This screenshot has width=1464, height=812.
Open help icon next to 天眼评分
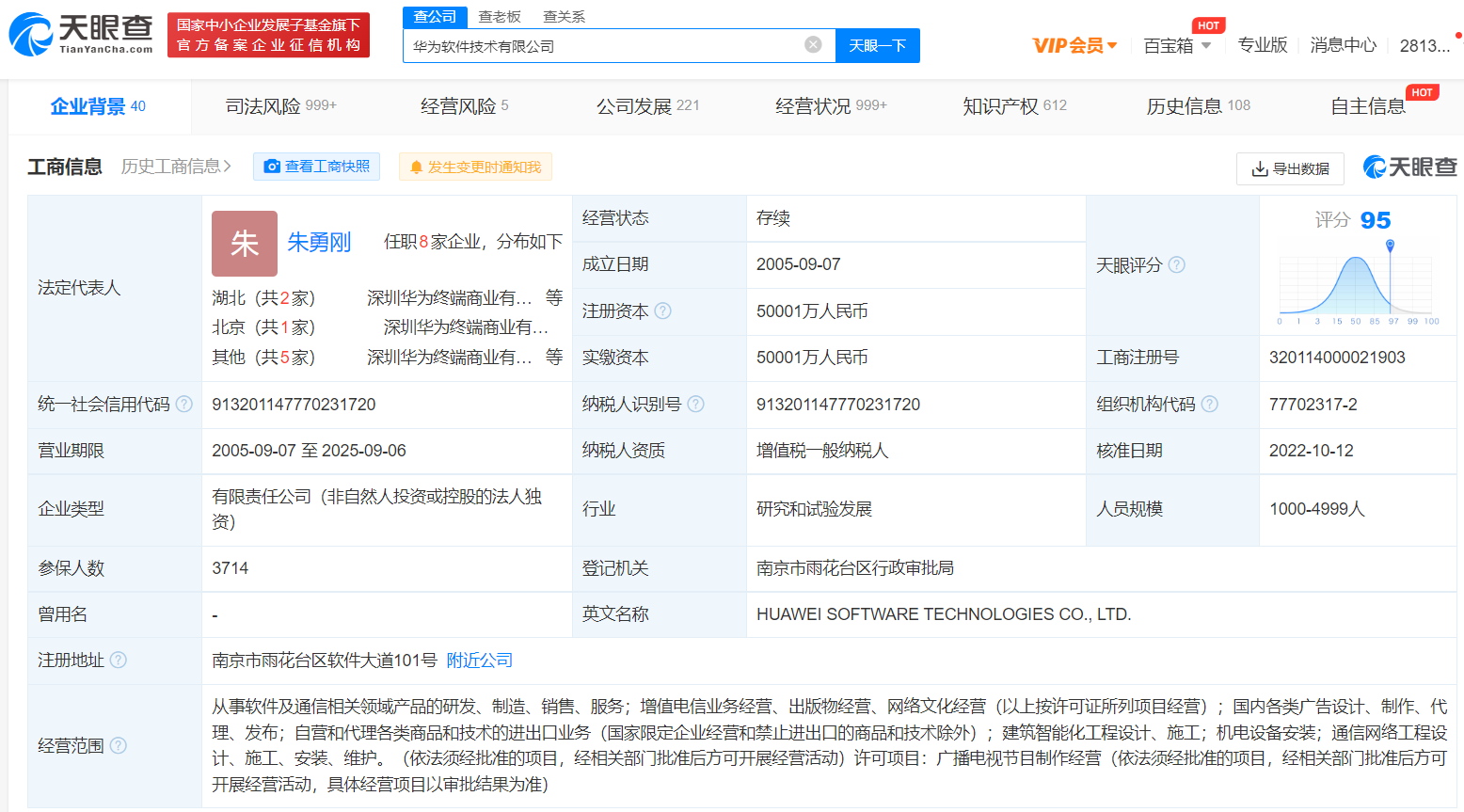tap(1176, 265)
